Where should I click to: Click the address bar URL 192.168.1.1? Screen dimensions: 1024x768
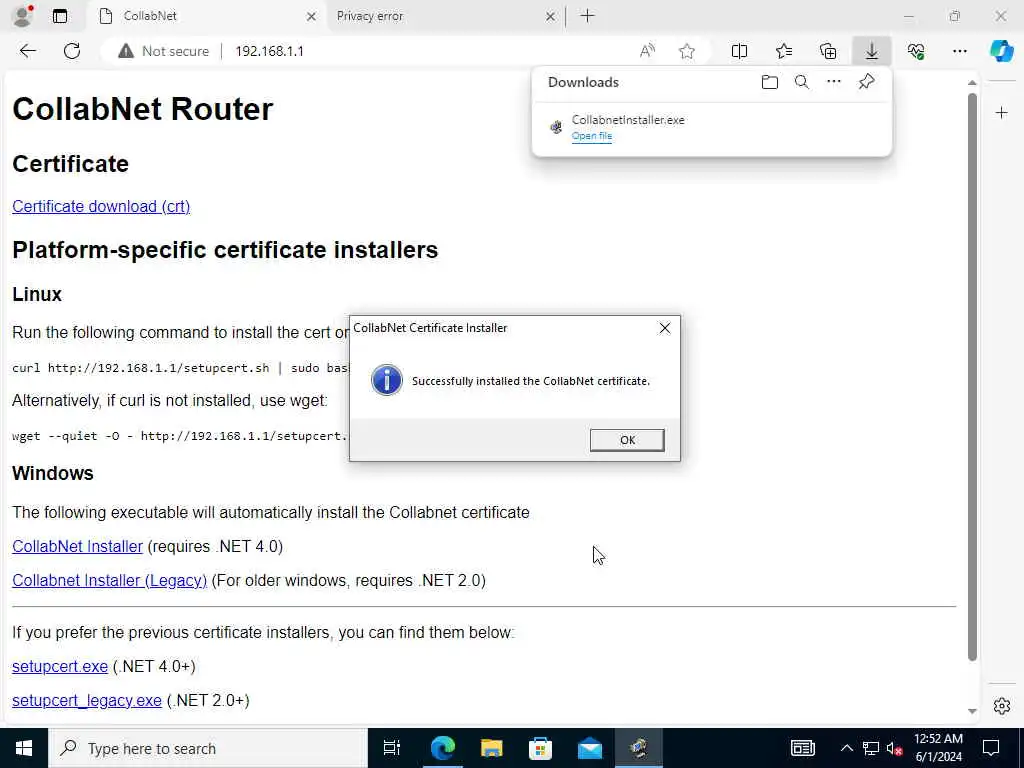(269, 51)
